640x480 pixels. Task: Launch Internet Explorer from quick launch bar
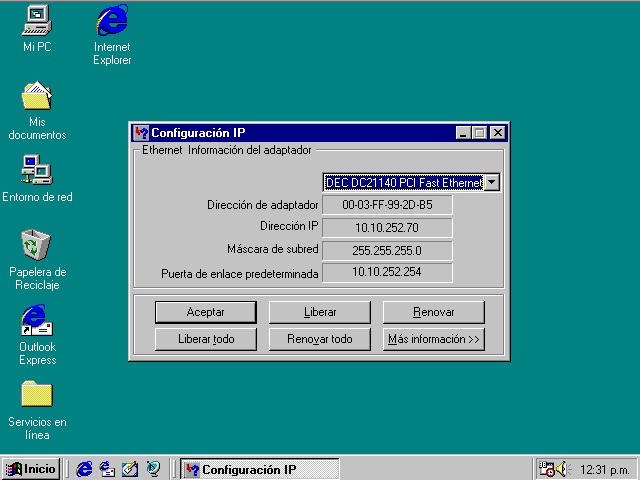(85, 469)
